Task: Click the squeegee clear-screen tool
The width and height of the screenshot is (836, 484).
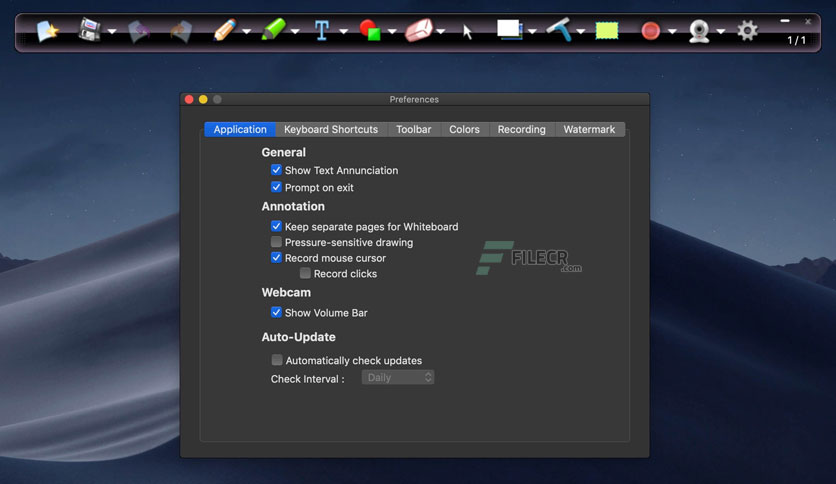Action: point(559,29)
